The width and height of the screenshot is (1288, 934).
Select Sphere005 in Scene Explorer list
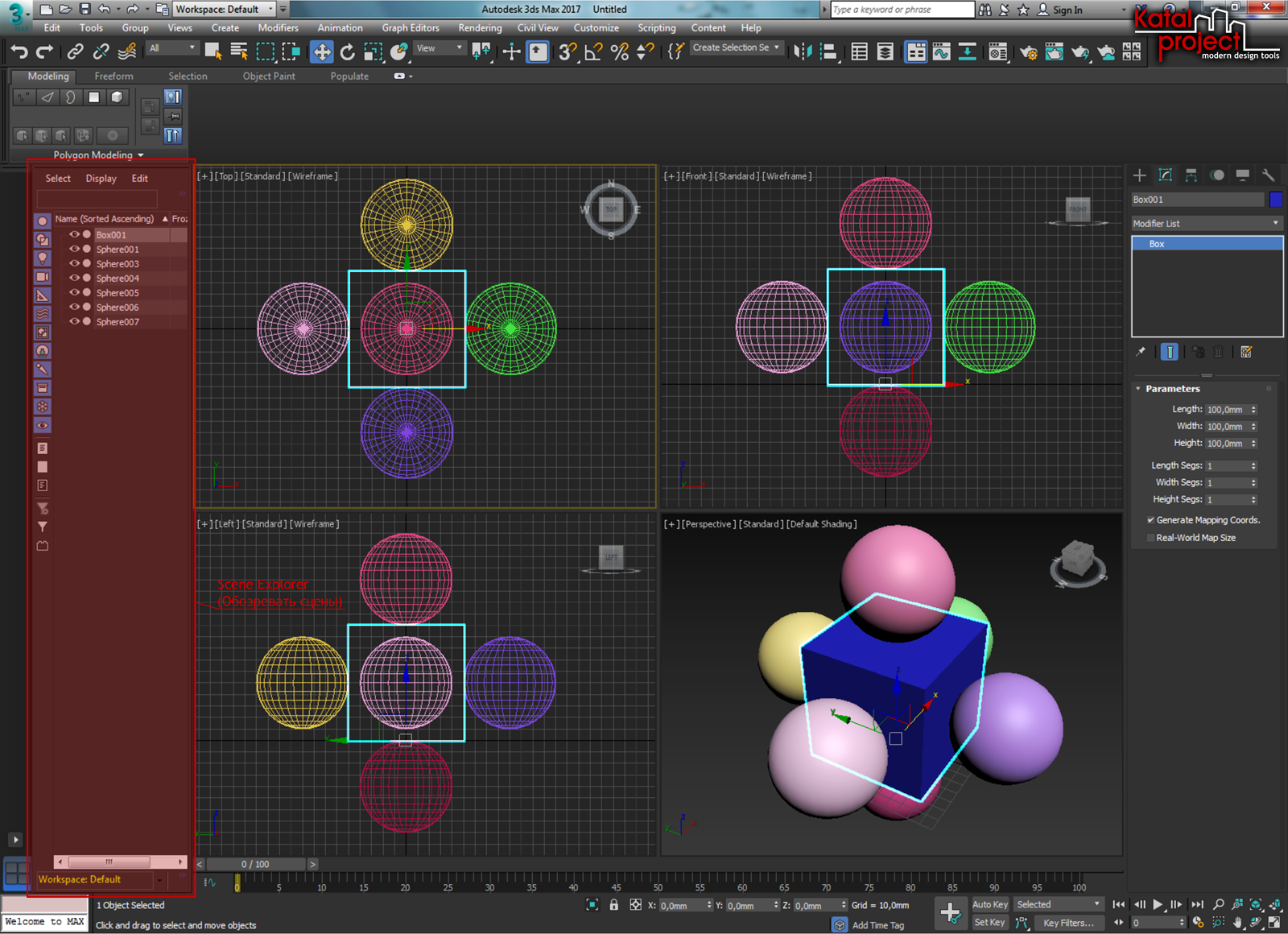point(118,293)
